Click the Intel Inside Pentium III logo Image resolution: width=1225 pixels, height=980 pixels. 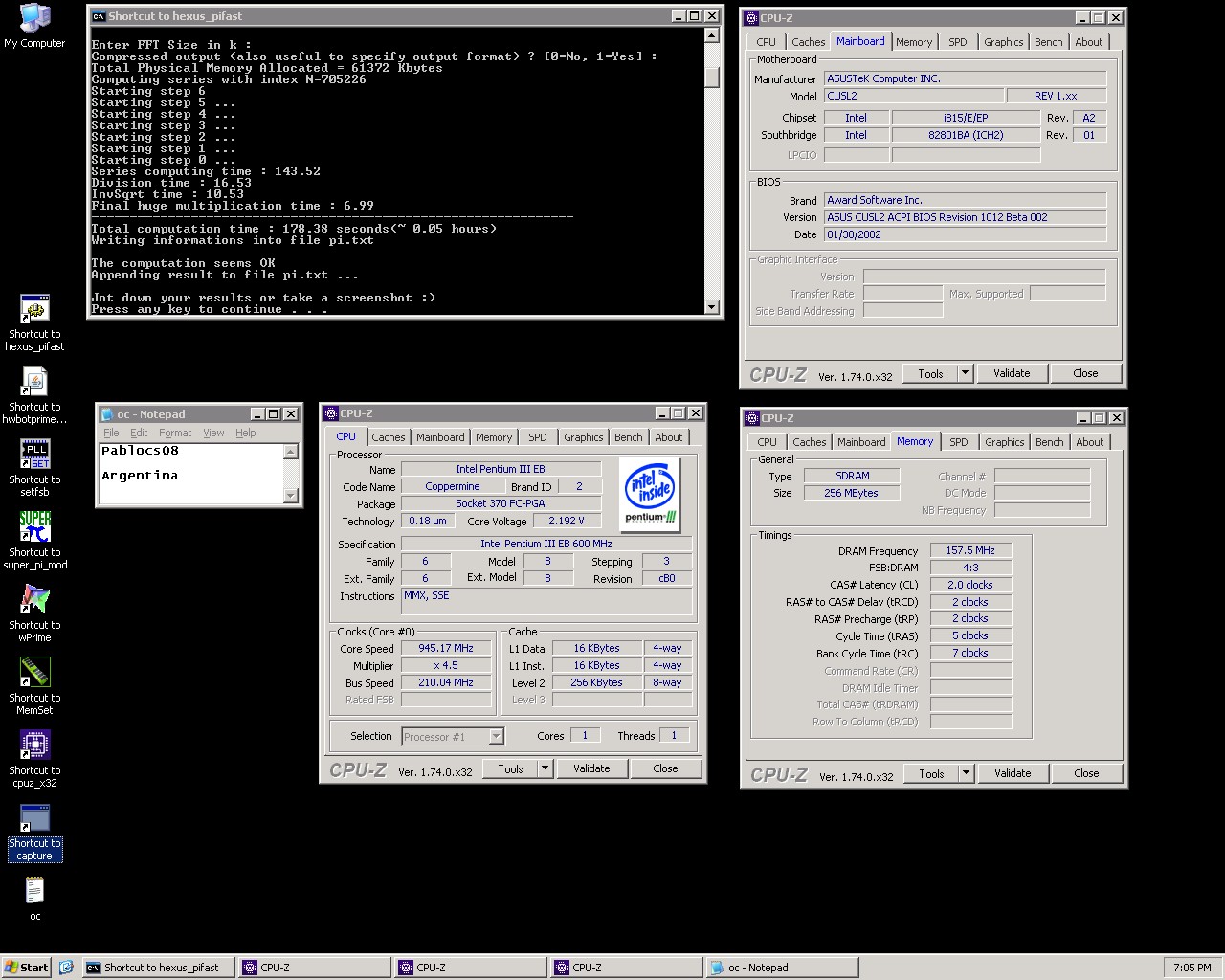coord(650,494)
